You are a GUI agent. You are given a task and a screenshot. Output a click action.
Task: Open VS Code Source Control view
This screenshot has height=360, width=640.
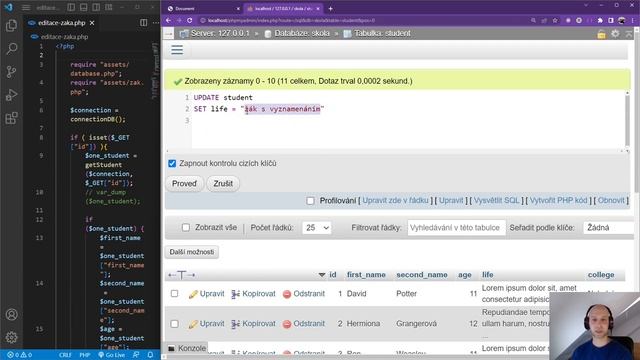click(x=11, y=72)
